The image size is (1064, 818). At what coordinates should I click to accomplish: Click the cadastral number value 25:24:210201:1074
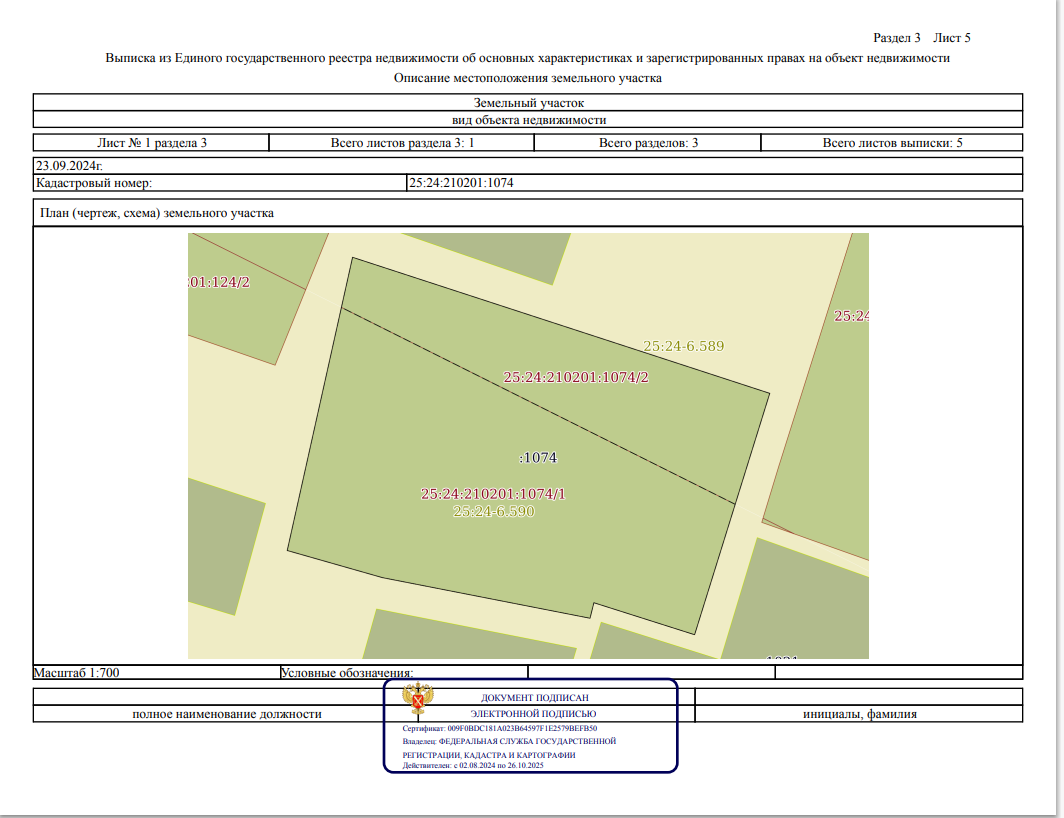point(461,183)
